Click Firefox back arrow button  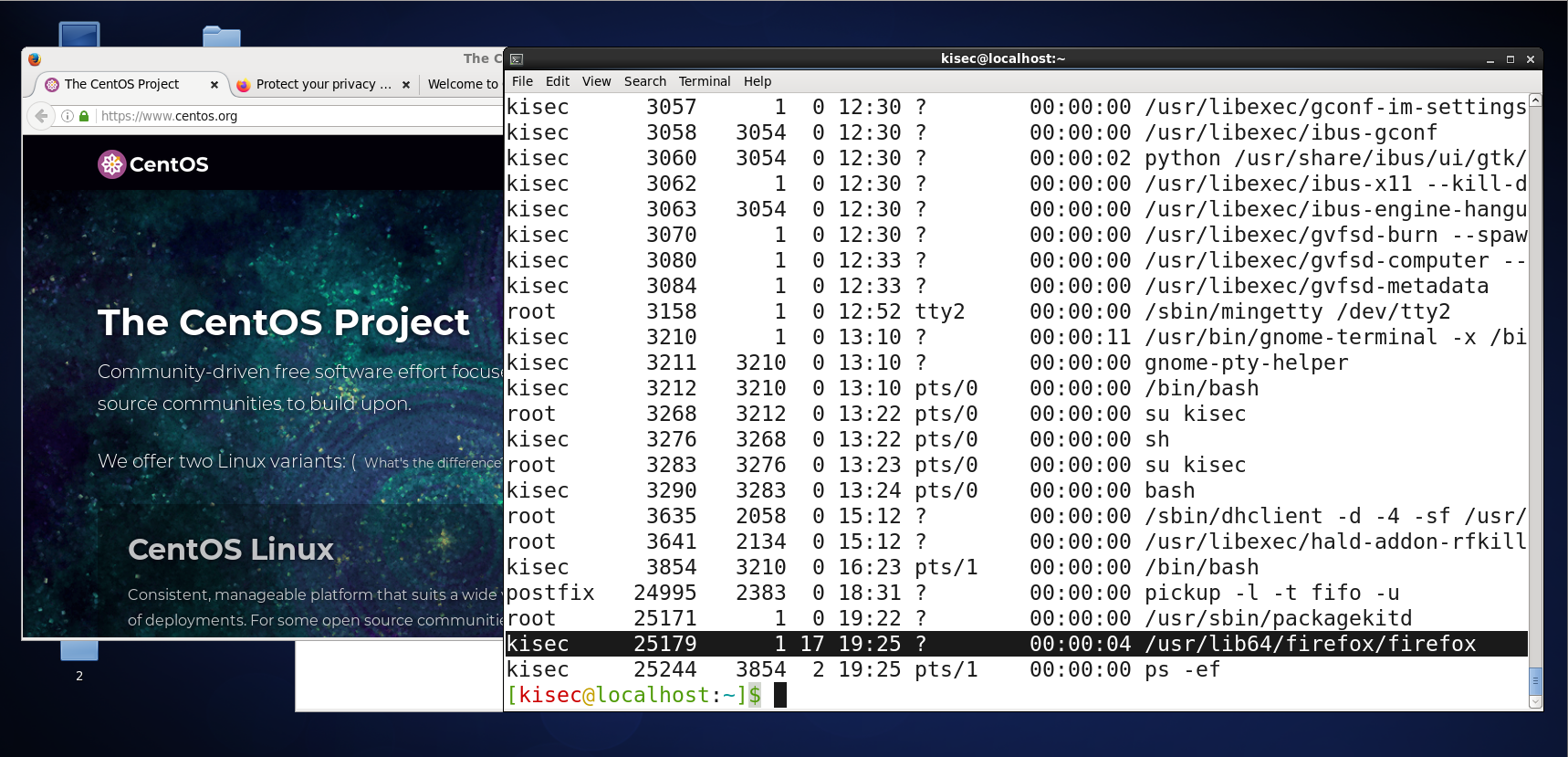point(40,116)
